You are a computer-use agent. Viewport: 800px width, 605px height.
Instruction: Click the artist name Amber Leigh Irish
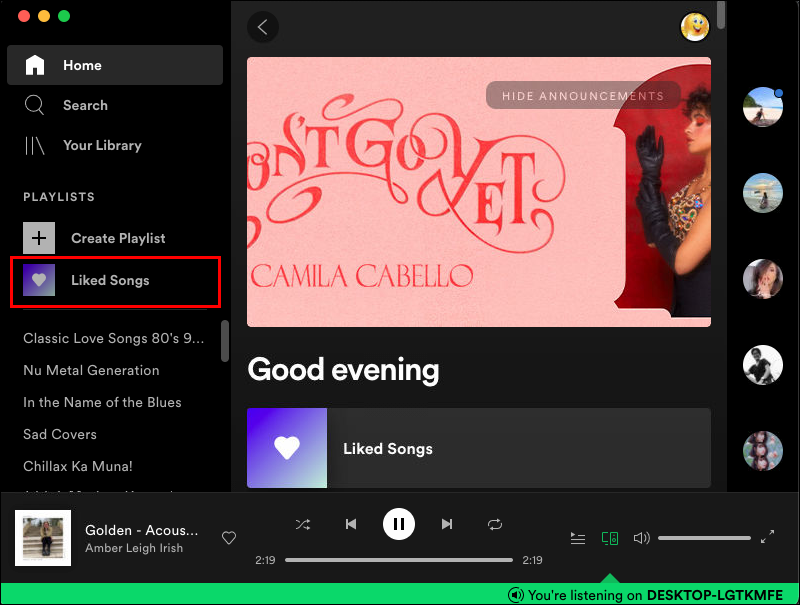(x=134, y=548)
